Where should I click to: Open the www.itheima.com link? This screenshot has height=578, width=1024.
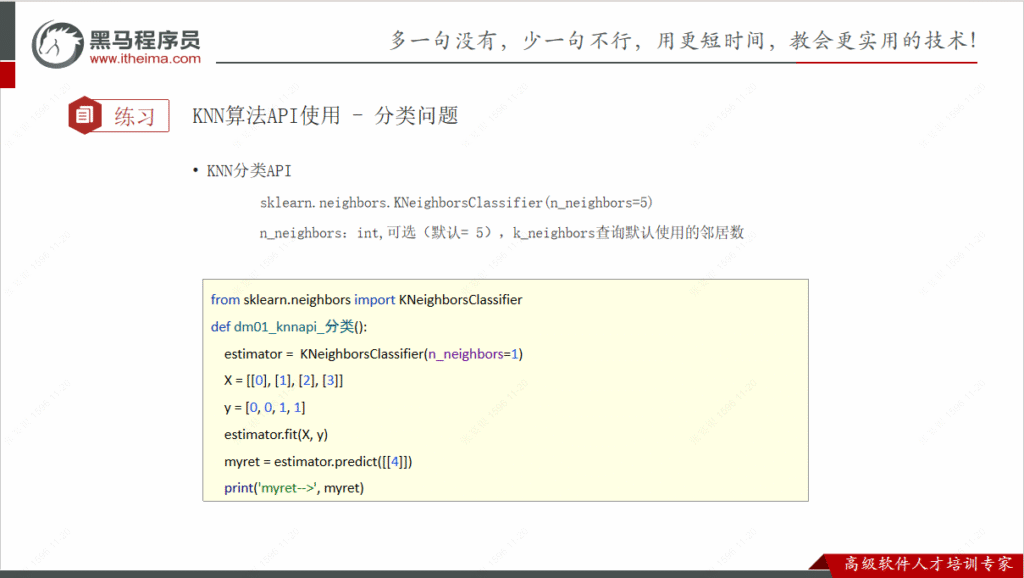[145, 59]
